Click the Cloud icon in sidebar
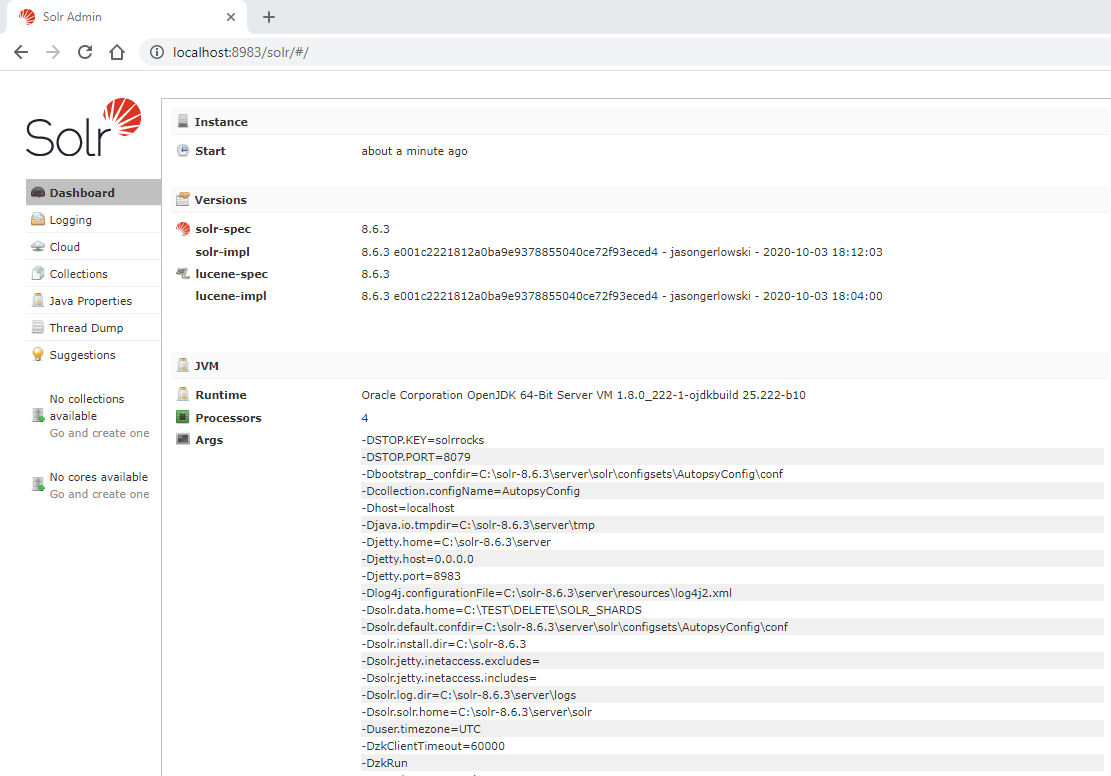1111x776 pixels. coord(40,246)
